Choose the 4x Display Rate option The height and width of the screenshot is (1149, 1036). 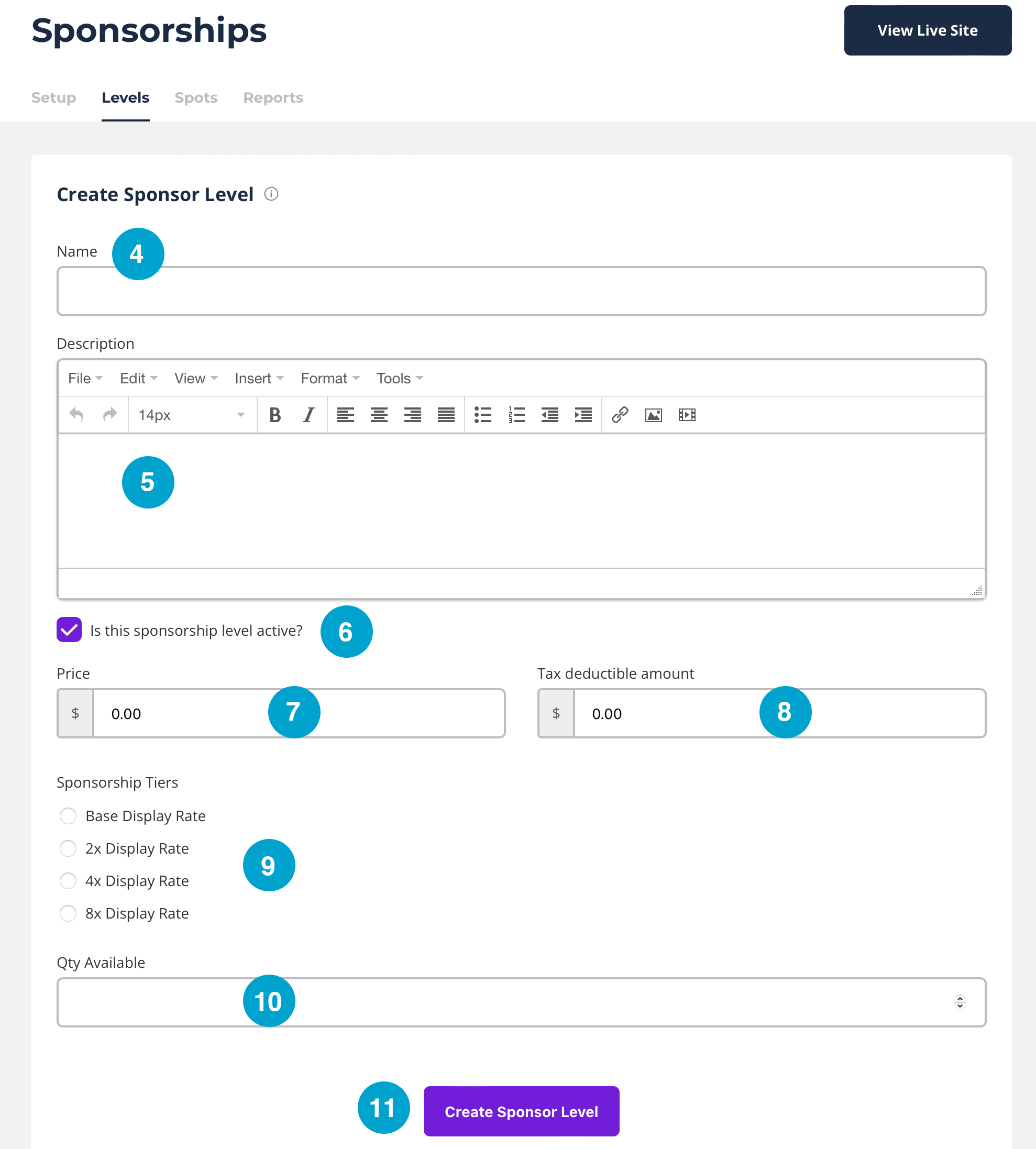click(x=68, y=880)
